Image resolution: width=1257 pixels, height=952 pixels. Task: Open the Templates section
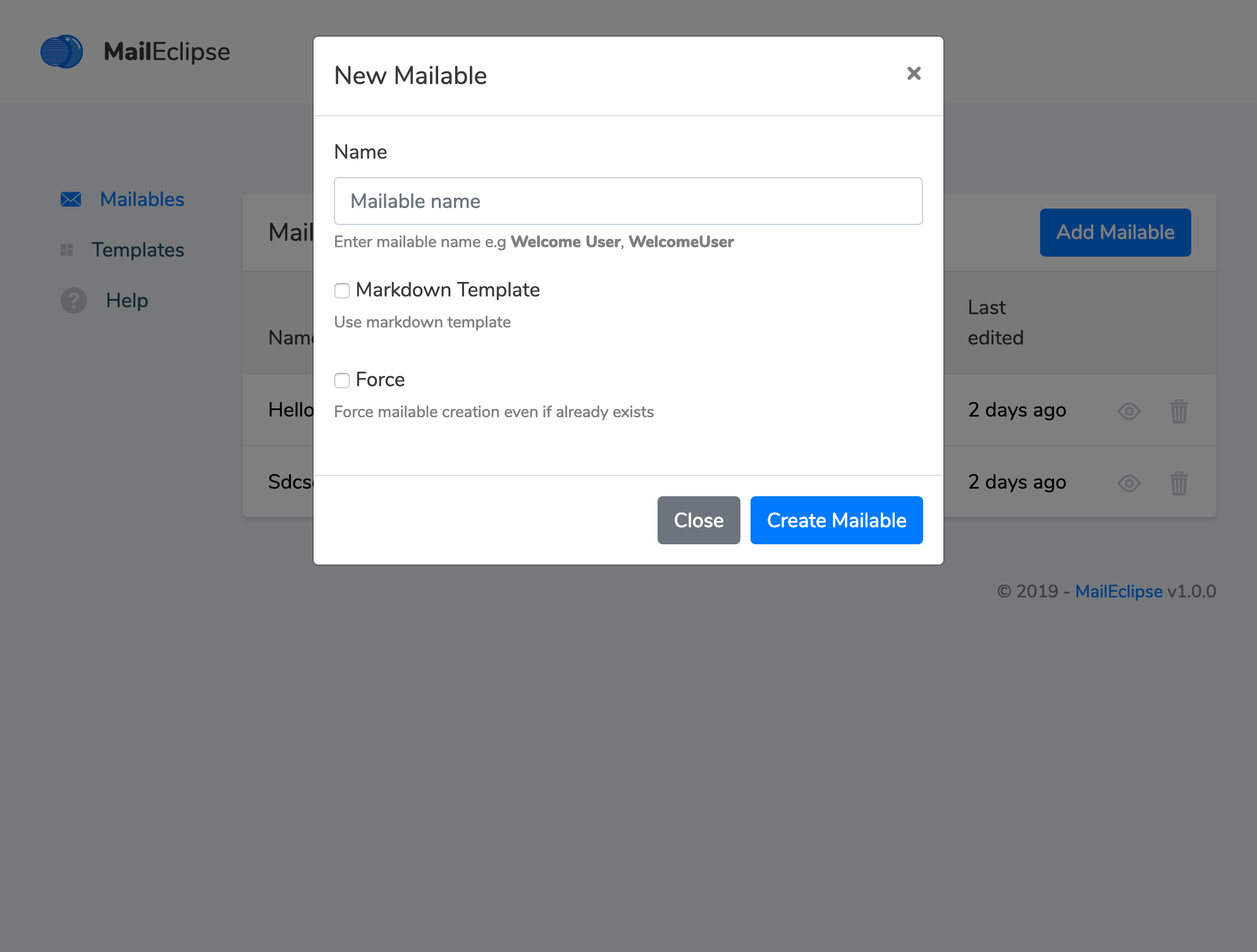(138, 250)
